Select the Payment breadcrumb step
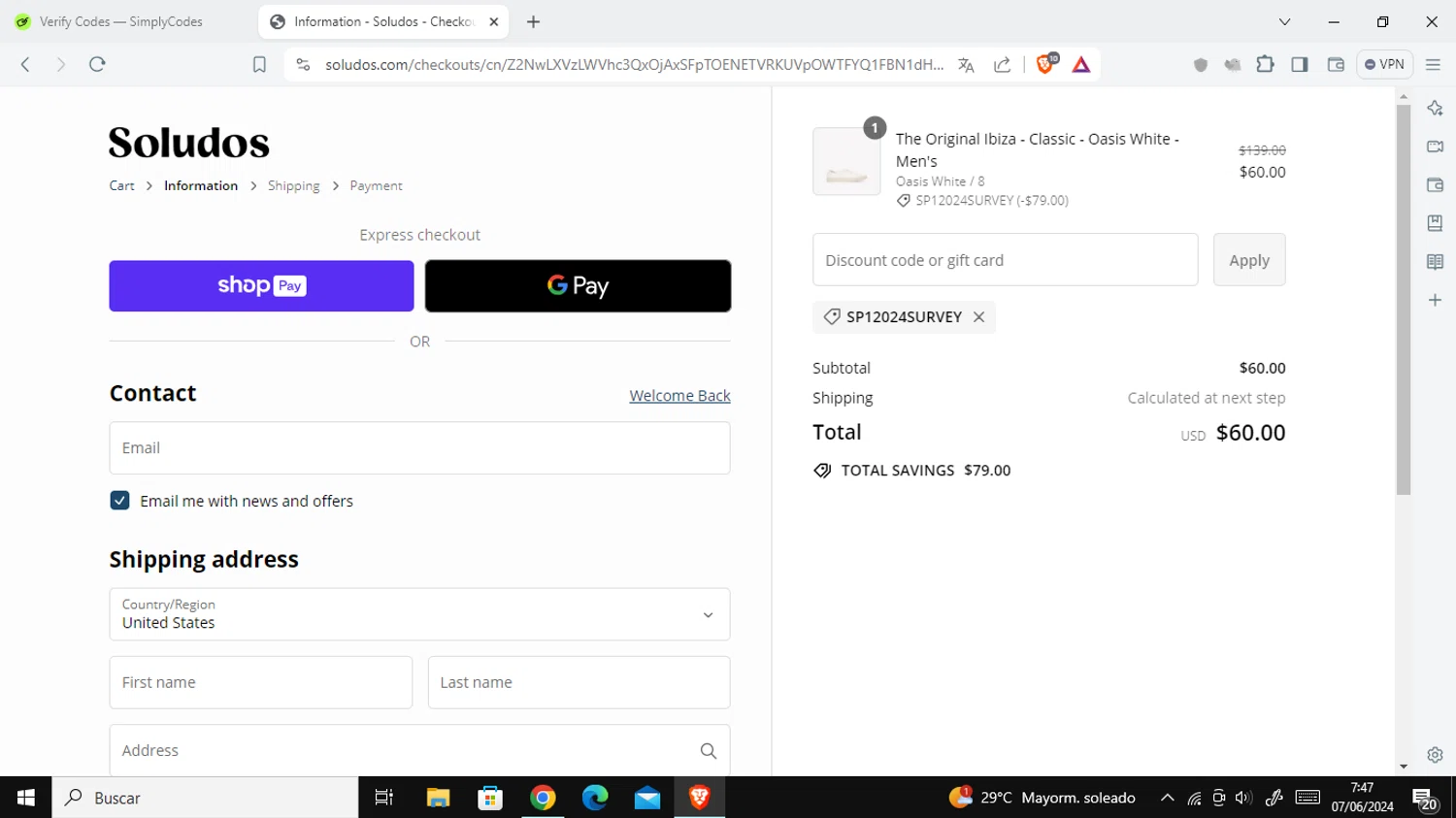The image size is (1456, 818). 376,185
